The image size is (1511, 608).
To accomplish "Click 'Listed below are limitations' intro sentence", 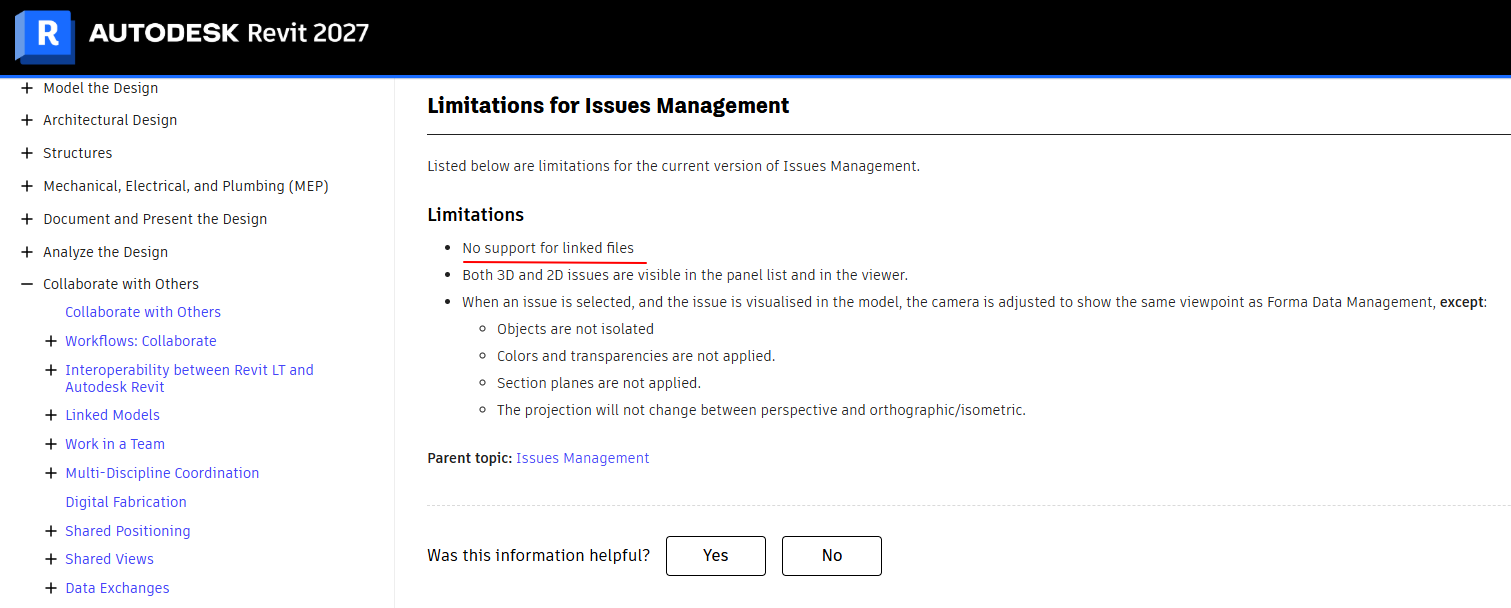I will coord(673,166).
